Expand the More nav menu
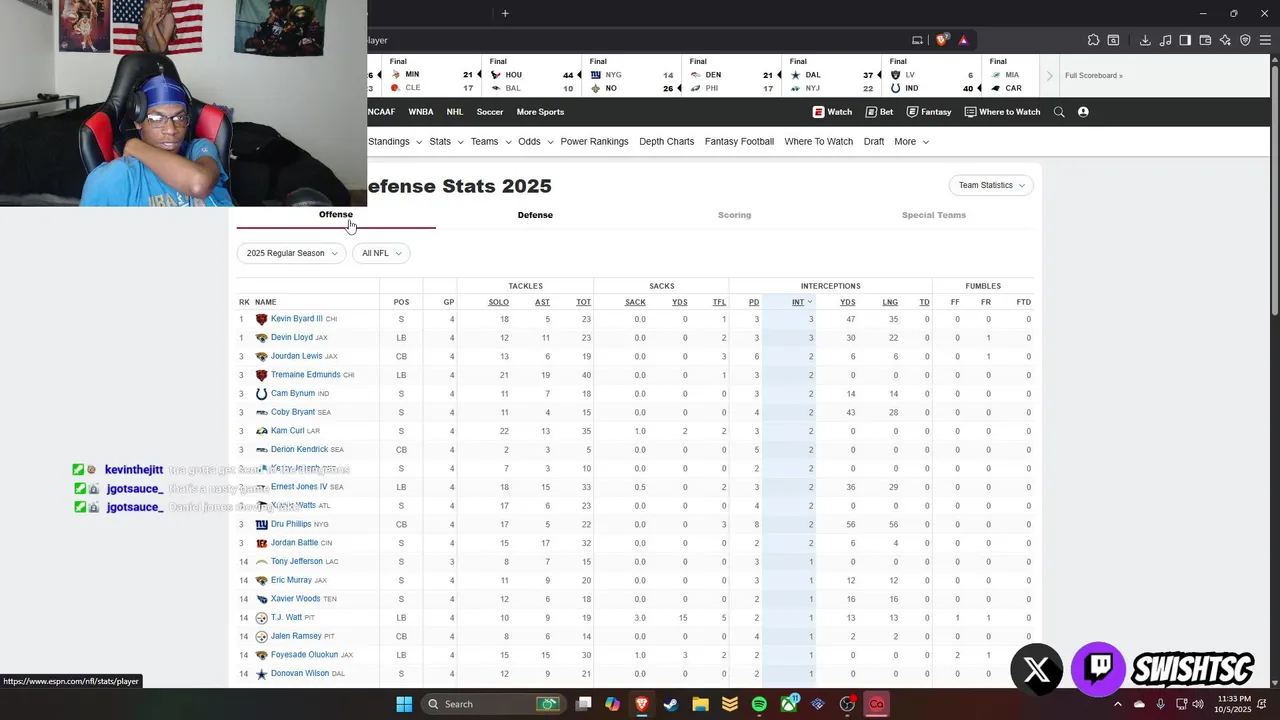1280x720 pixels. [911, 142]
